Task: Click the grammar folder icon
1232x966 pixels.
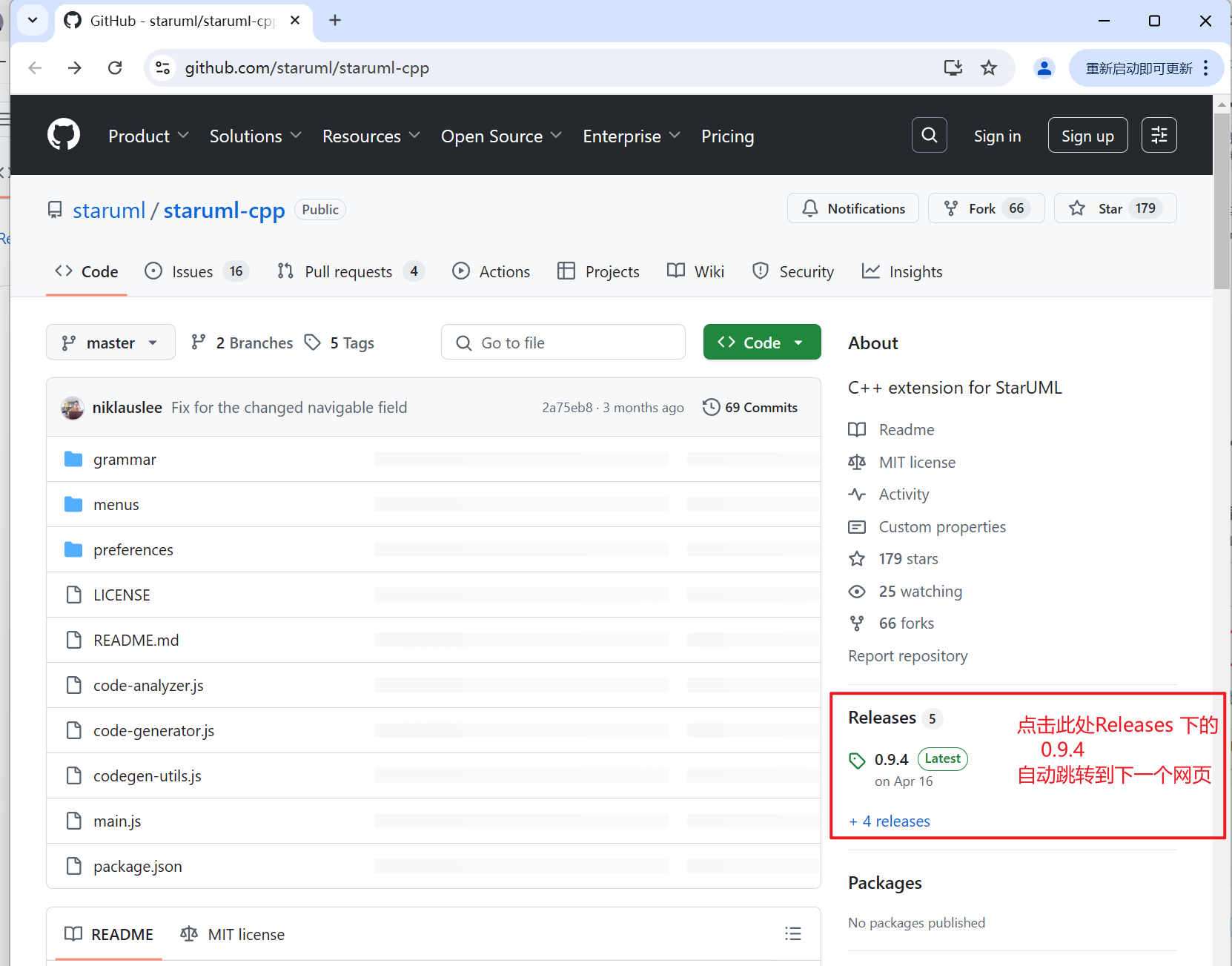Action: click(x=73, y=459)
